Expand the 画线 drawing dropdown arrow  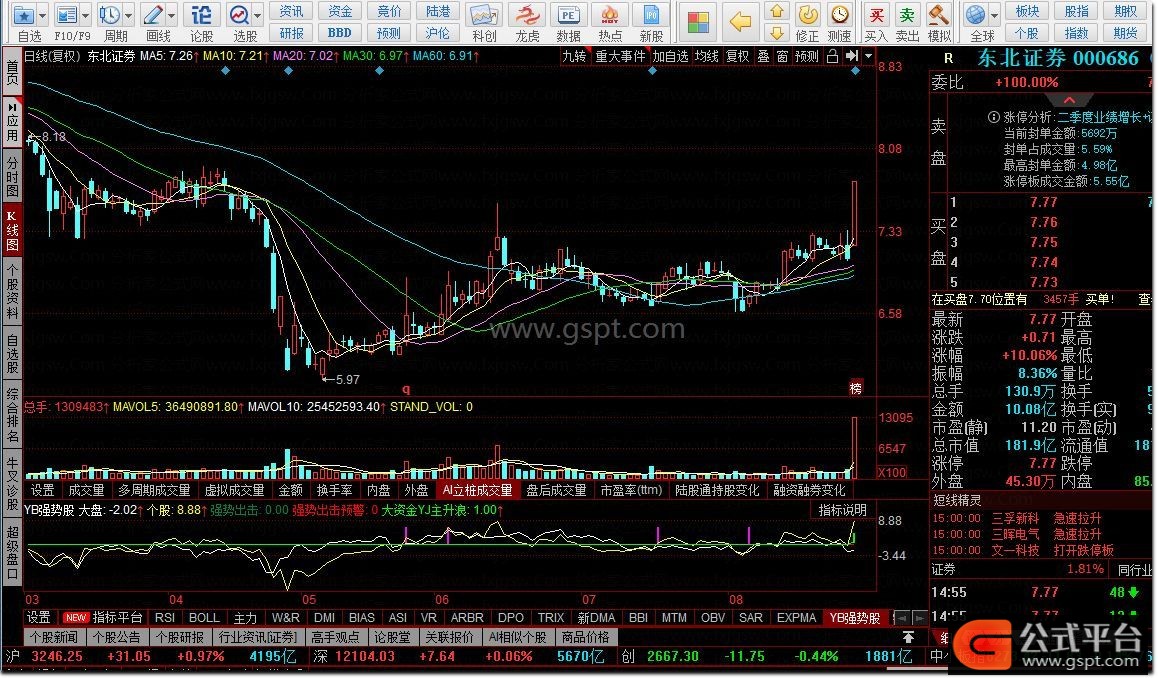coord(171,15)
